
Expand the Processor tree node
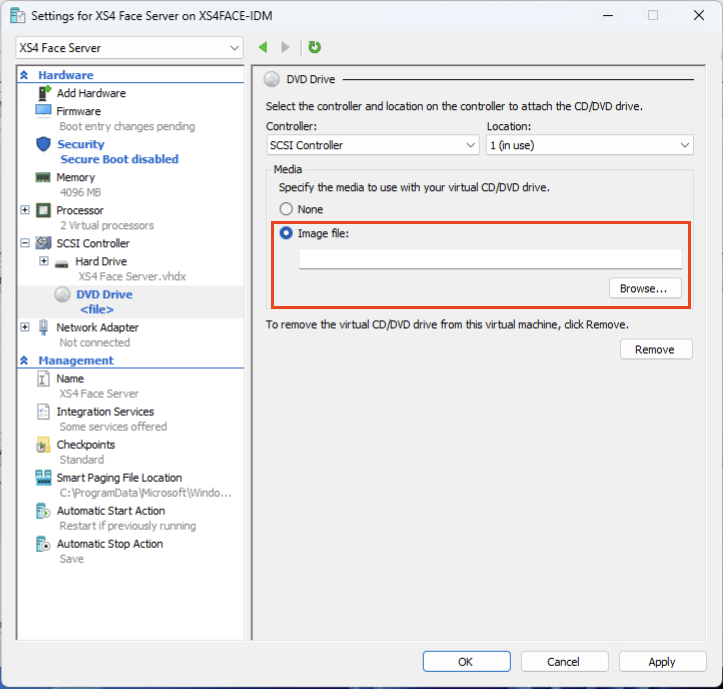25,210
